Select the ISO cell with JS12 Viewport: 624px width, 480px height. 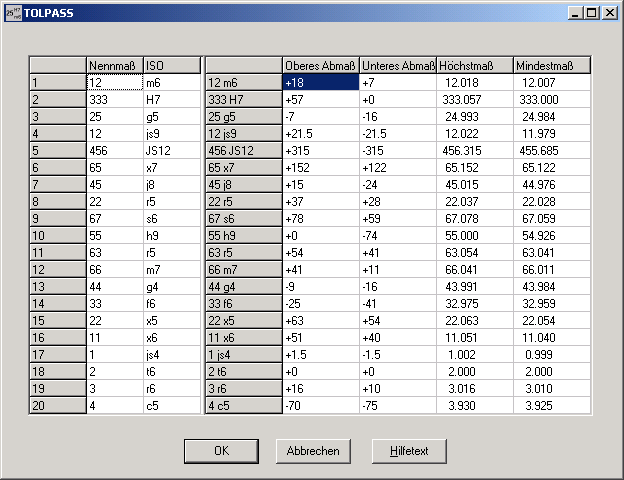(x=171, y=151)
